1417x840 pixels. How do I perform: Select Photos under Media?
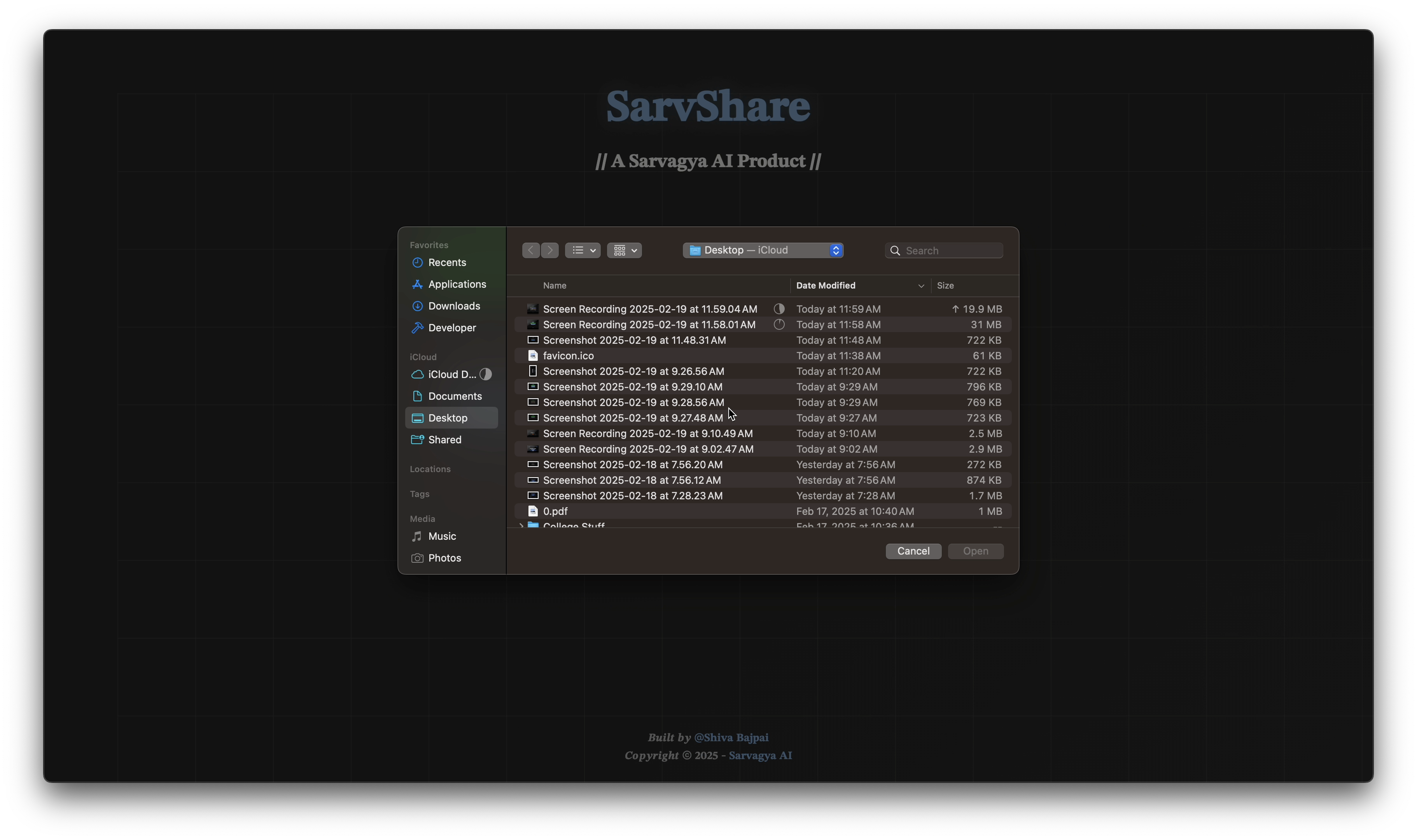[444, 558]
